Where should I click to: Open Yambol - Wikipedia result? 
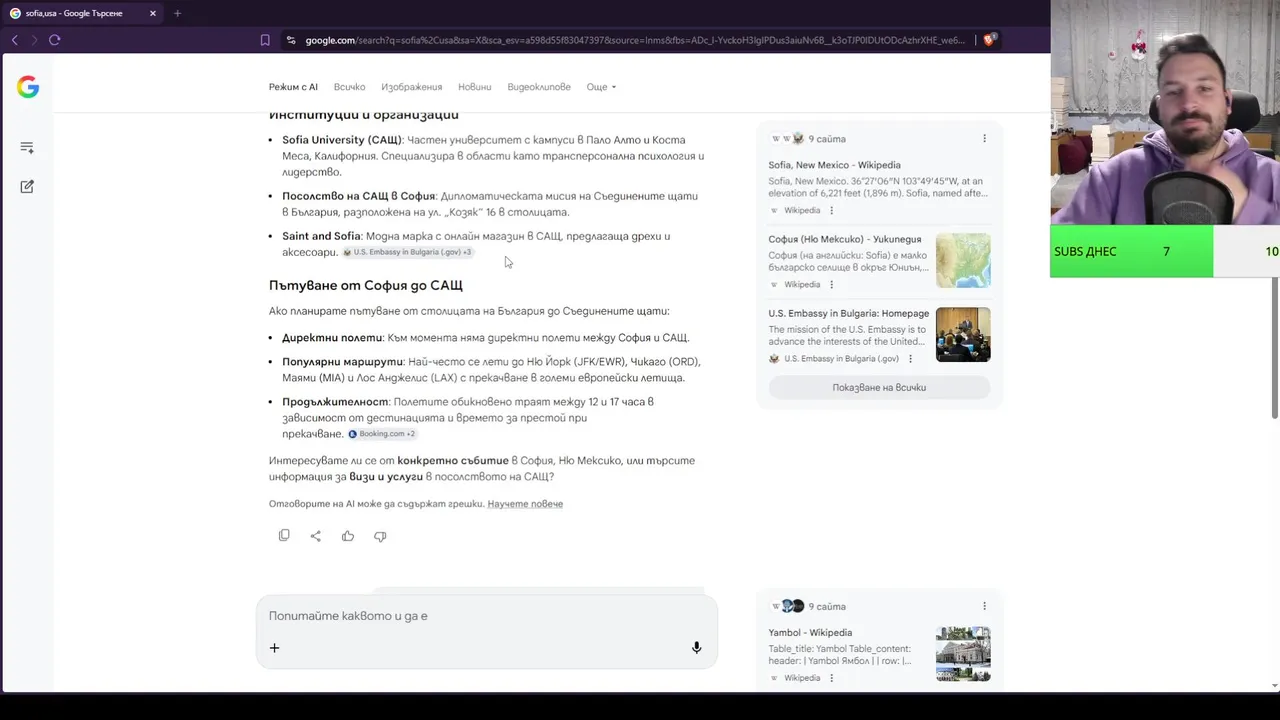click(x=810, y=633)
